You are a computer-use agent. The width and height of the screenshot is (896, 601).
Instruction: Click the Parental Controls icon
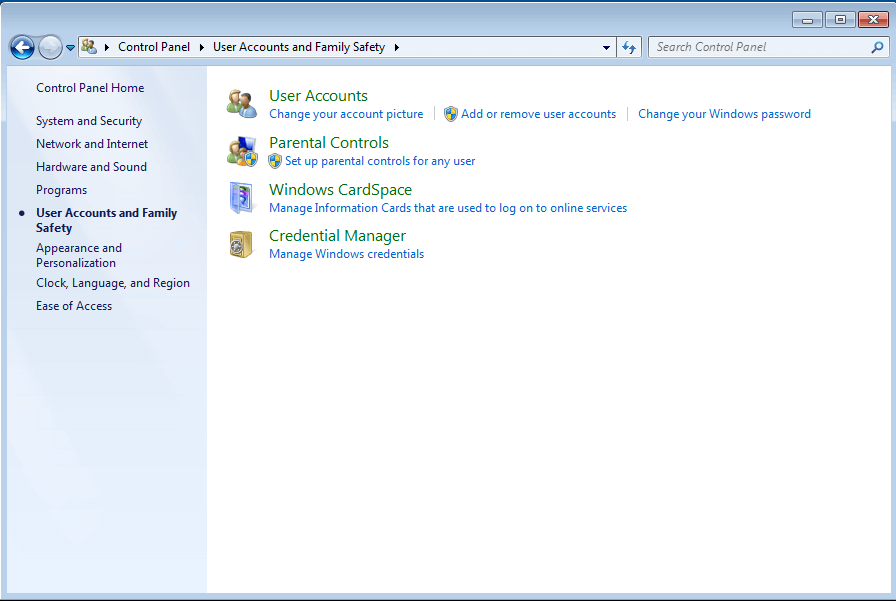pos(242,151)
